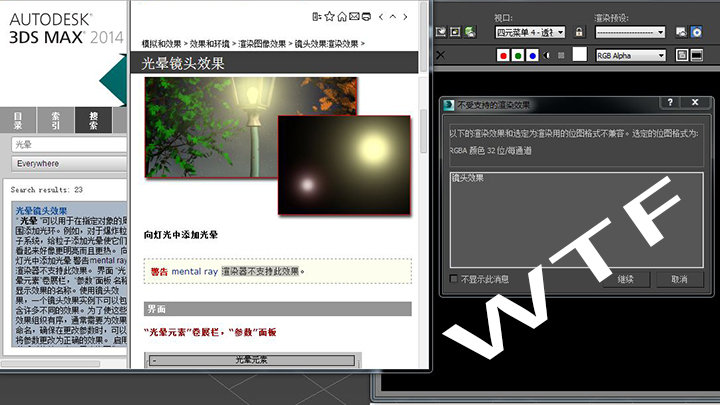The image size is (720, 405).
Task: Follow the mental ray link in warning
Action: pos(194,271)
